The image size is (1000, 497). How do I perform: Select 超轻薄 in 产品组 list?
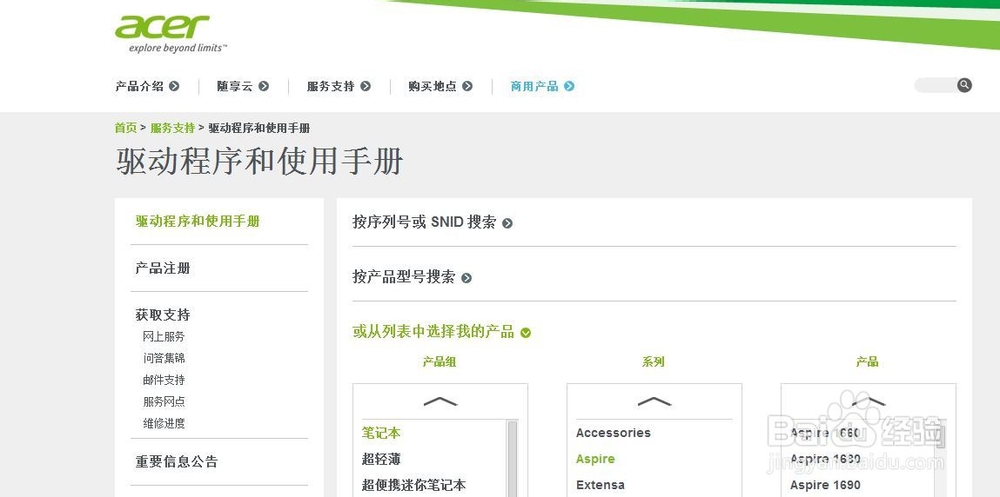(381, 459)
